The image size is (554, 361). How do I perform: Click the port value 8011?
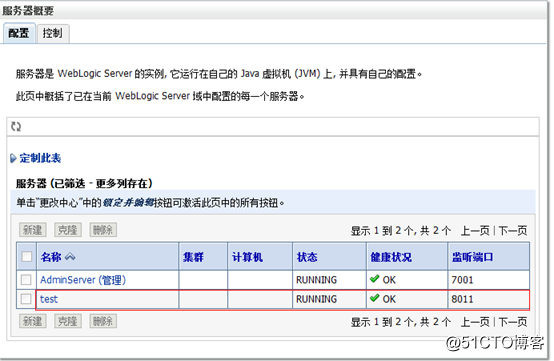point(462,299)
